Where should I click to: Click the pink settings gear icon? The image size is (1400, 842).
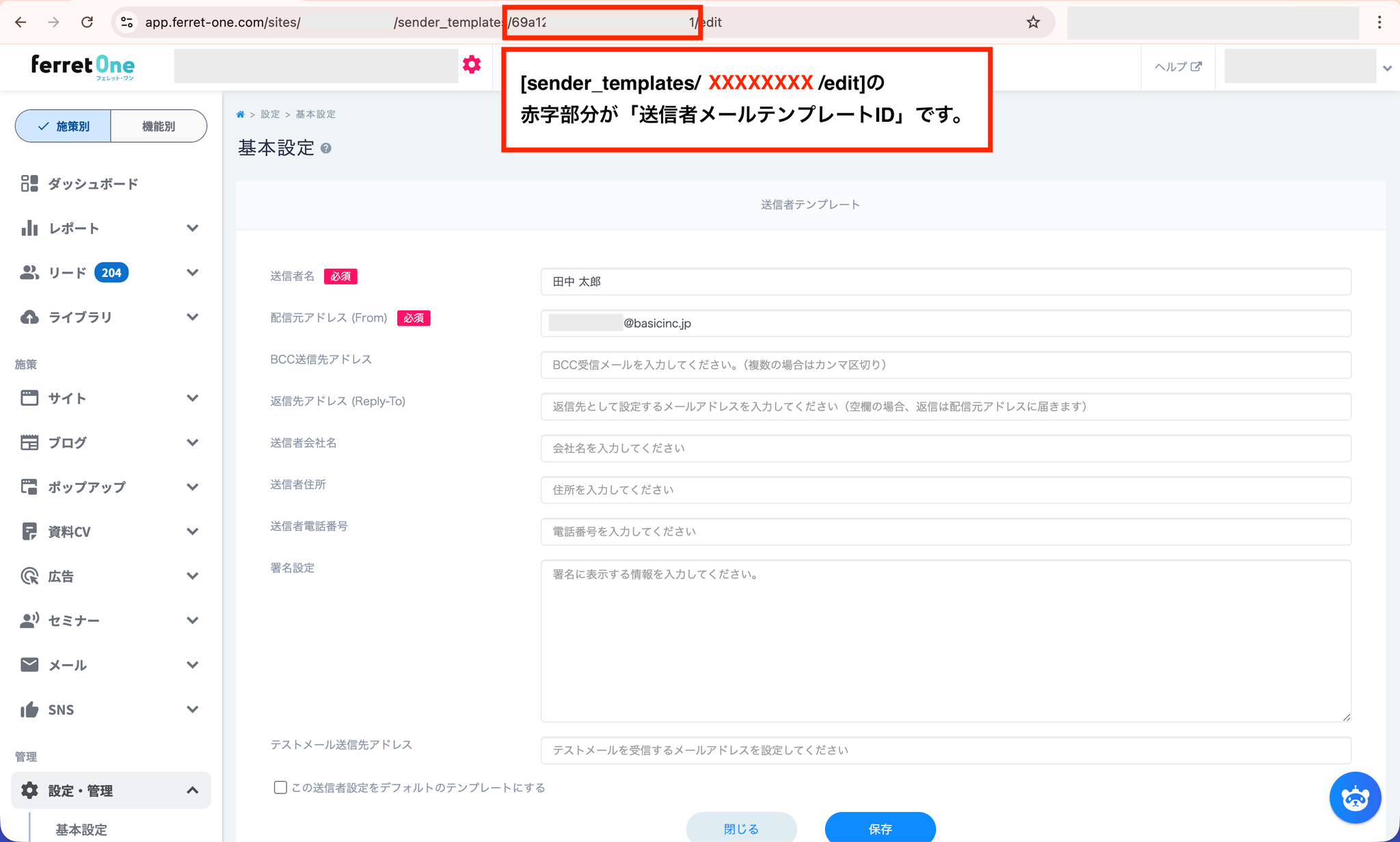(472, 65)
